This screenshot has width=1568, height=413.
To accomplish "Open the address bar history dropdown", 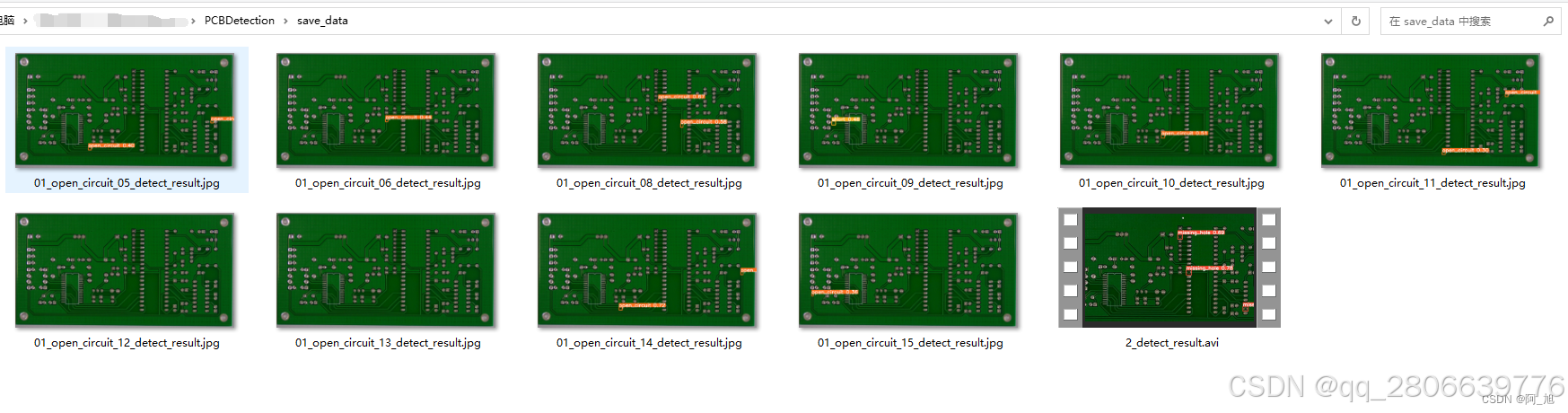I will (x=1328, y=22).
